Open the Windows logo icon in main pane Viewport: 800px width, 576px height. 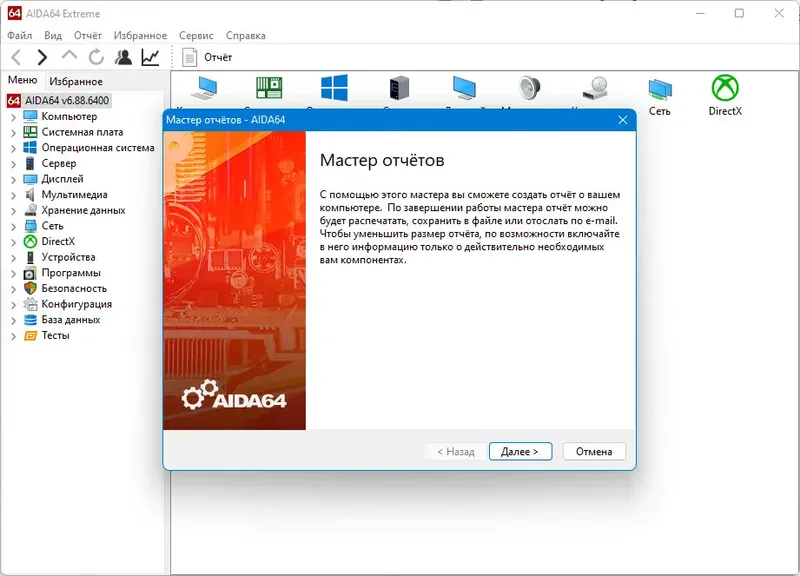334,87
